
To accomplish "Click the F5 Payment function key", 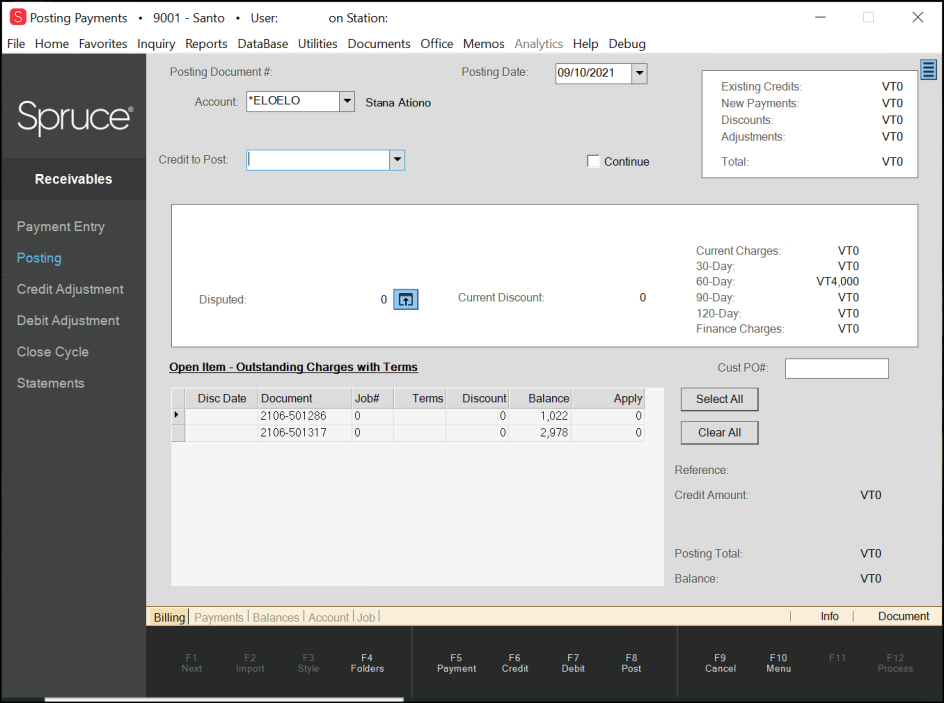I will (456, 663).
